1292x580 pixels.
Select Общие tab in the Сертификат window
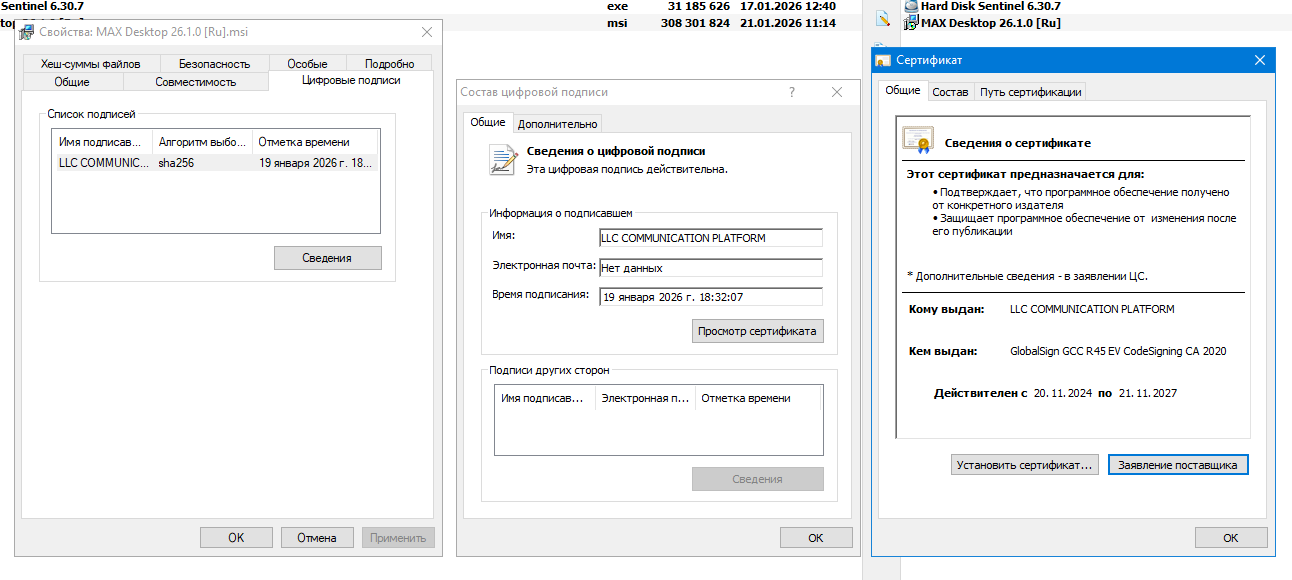[903, 90]
